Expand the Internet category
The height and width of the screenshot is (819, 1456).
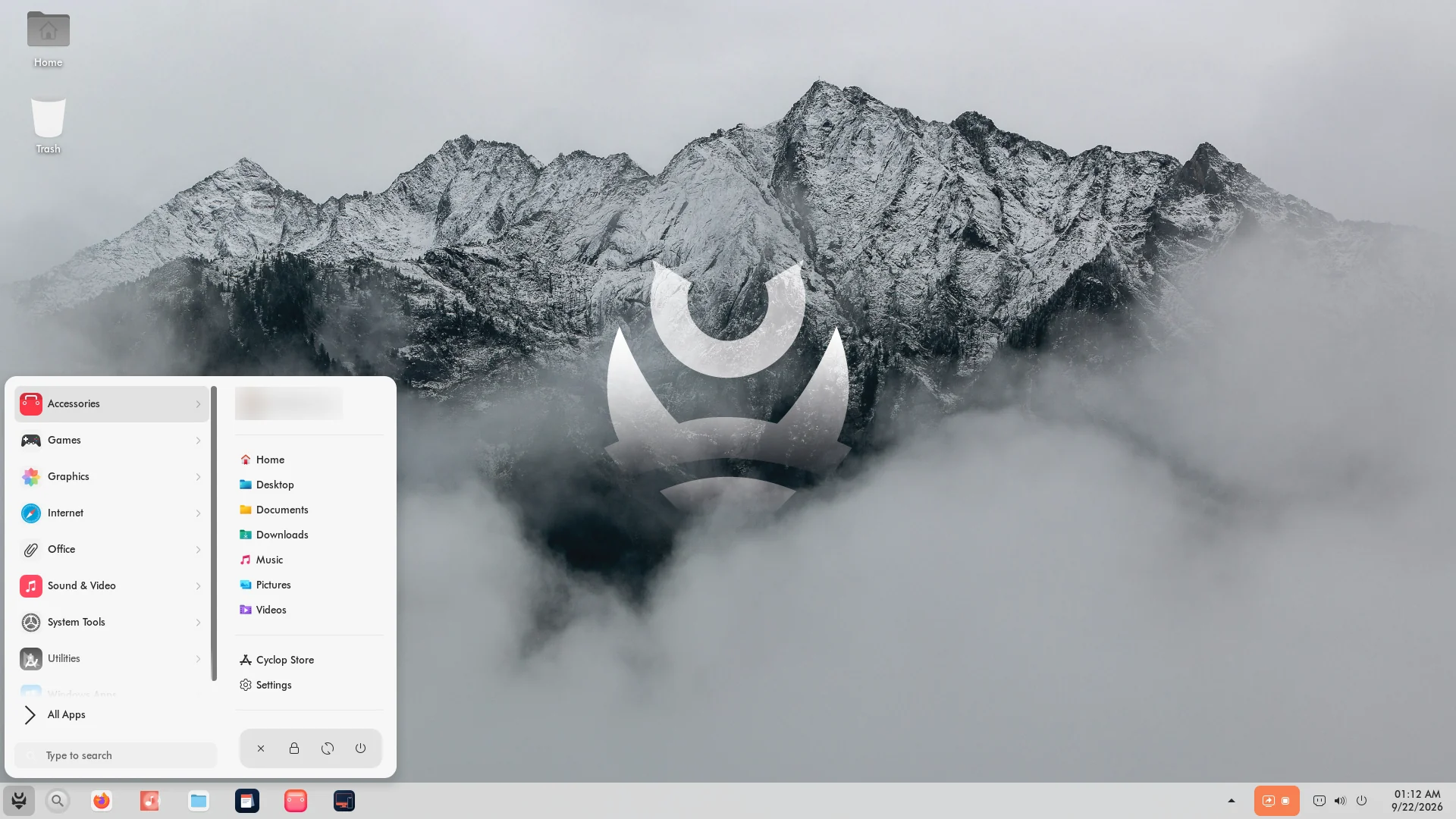point(111,513)
